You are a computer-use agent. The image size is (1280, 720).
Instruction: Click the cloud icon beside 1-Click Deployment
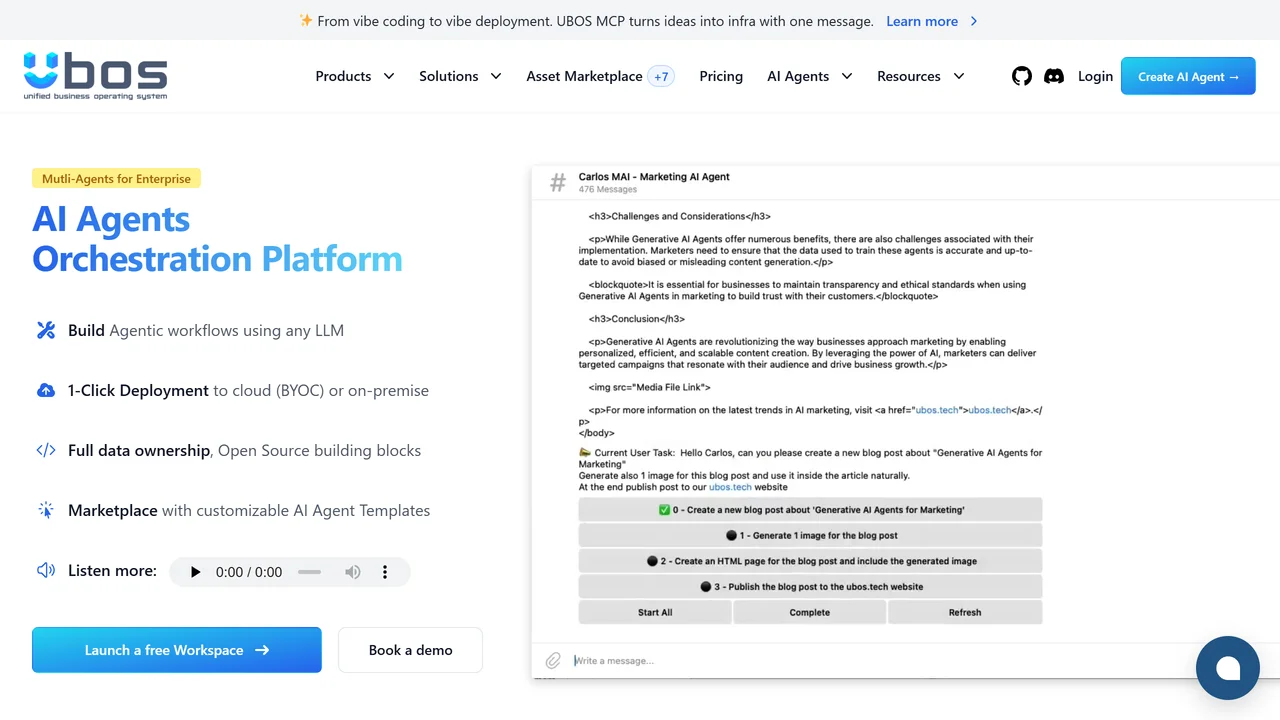point(46,390)
